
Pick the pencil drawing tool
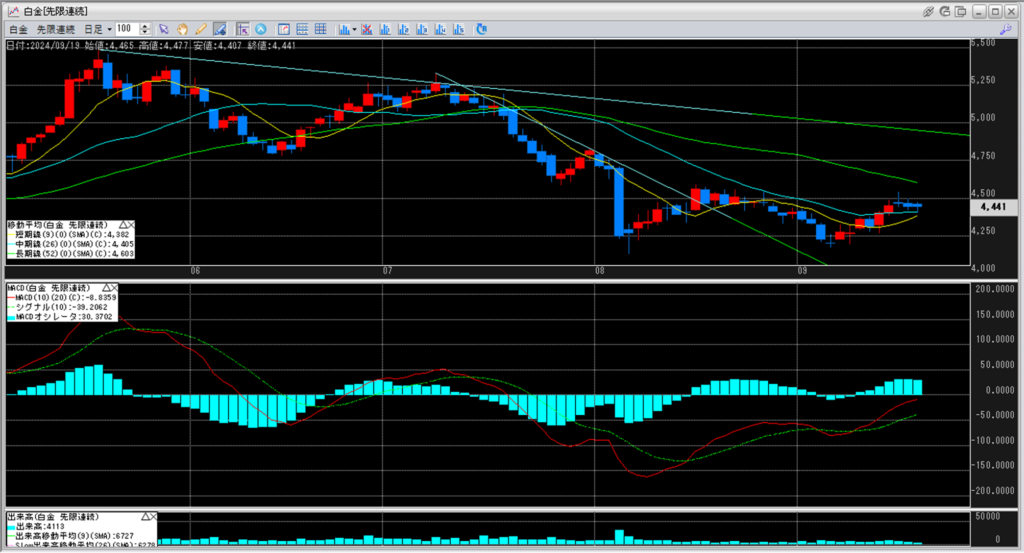(200, 29)
